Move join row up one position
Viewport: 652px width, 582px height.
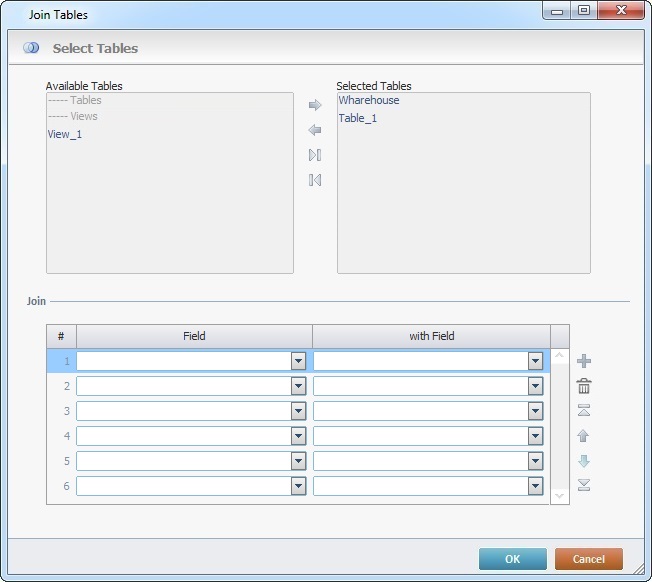(584, 436)
